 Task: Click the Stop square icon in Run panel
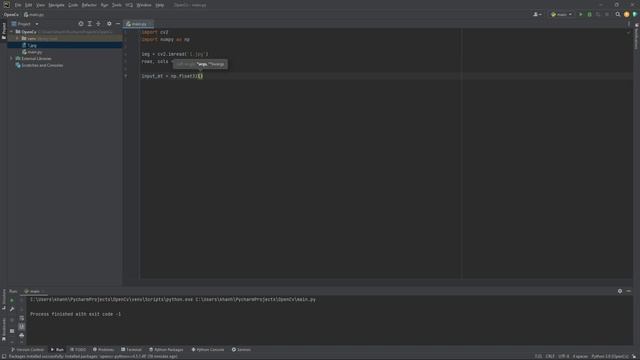(12, 331)
